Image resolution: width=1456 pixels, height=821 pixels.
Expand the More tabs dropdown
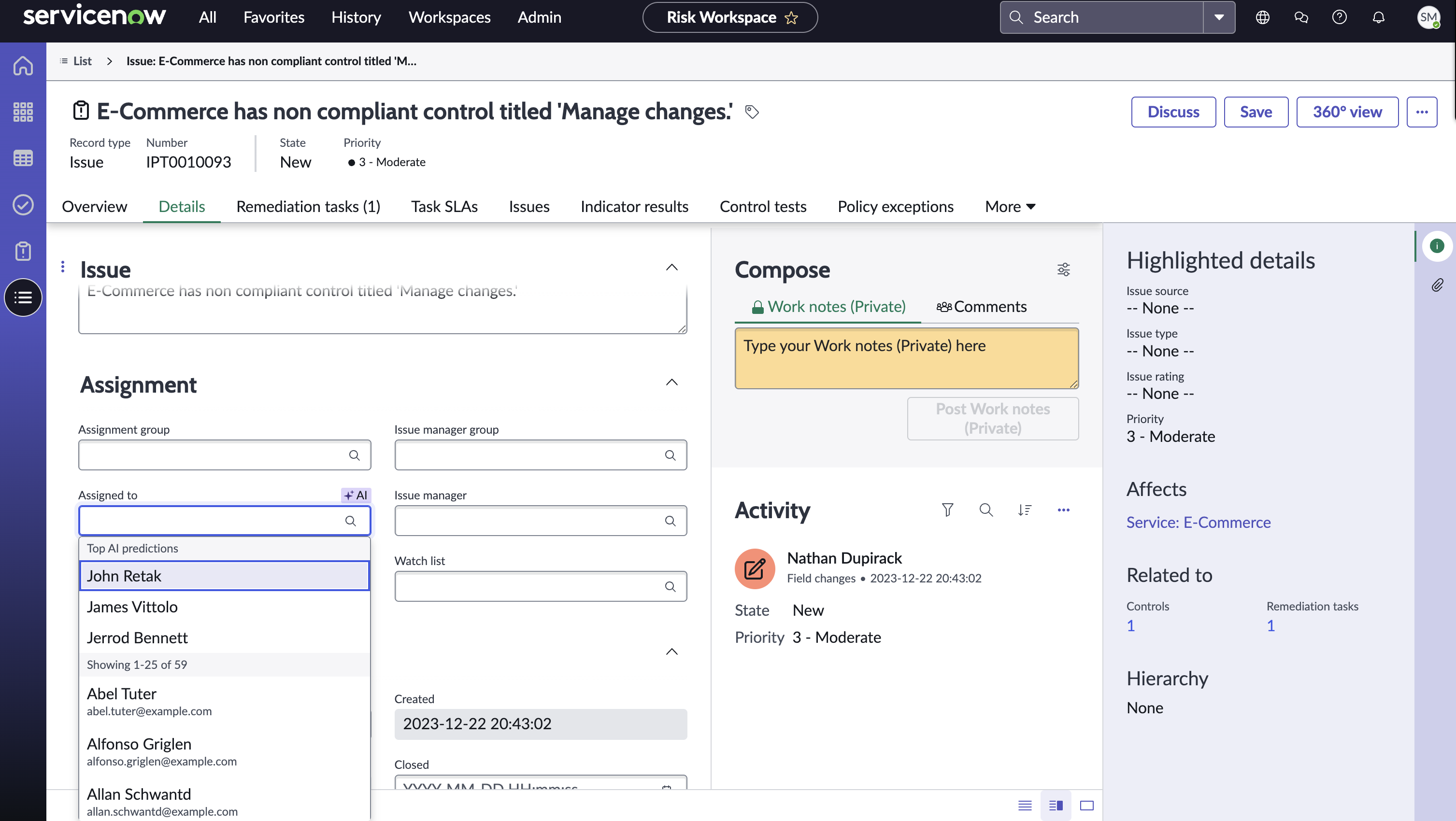pyautogui.click(x=1010, y=207)
